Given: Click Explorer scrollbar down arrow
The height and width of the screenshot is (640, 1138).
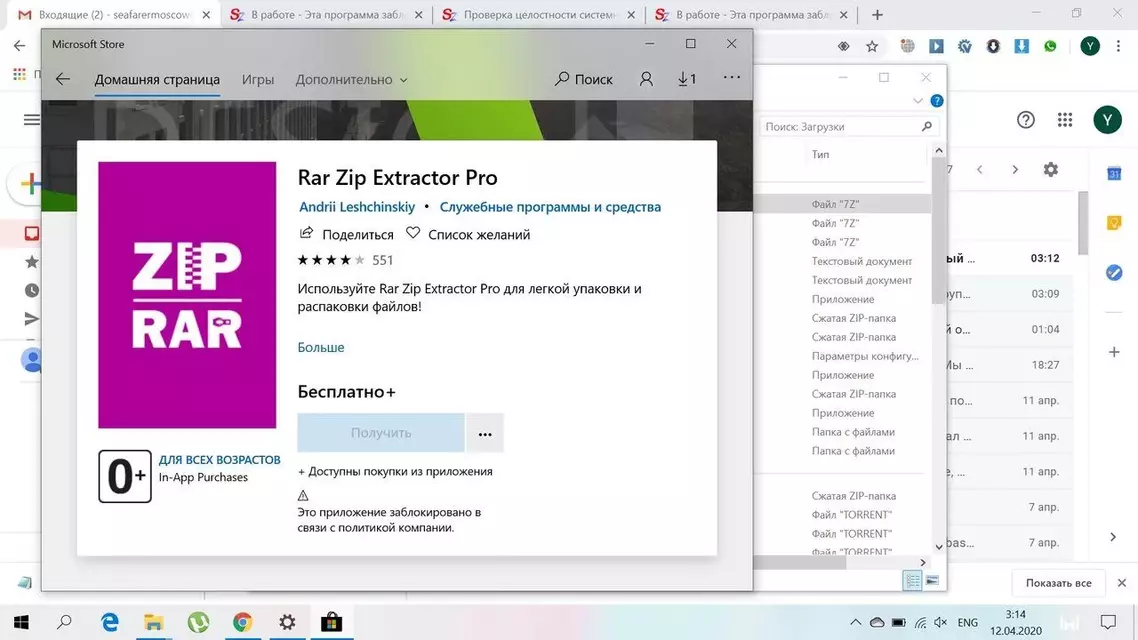Looking at the screenshot, I should pos(938,547).
